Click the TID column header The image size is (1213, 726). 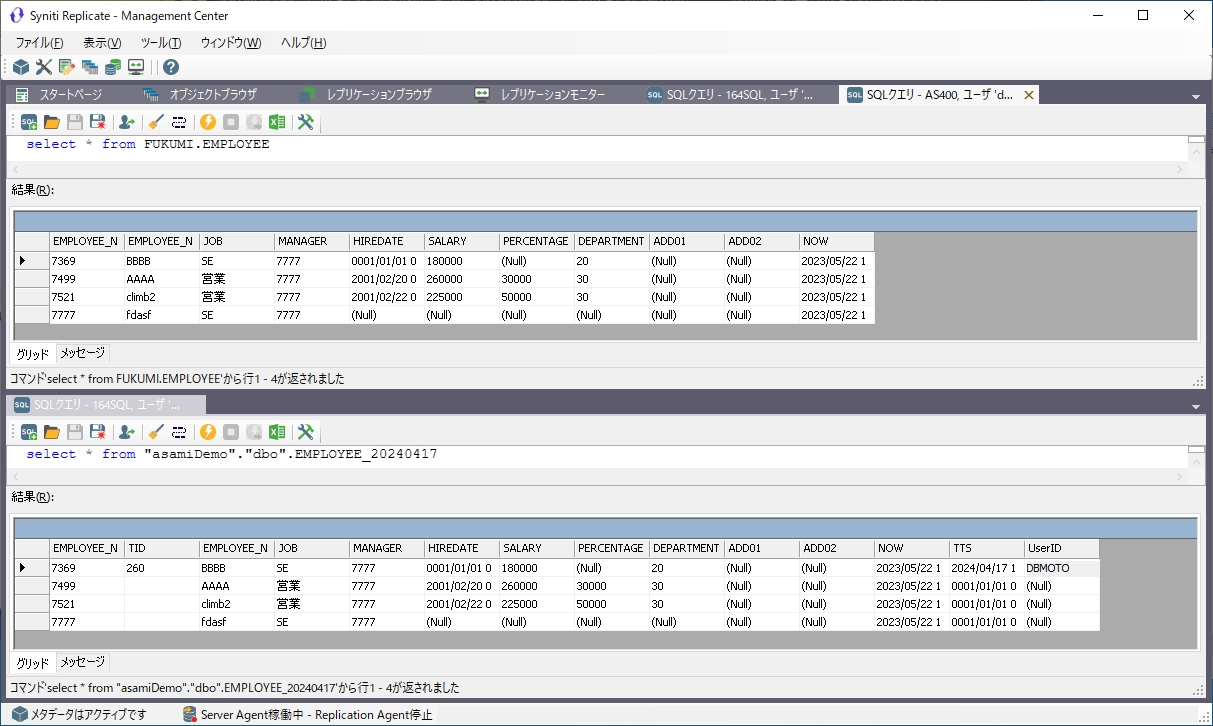point(162,548)
